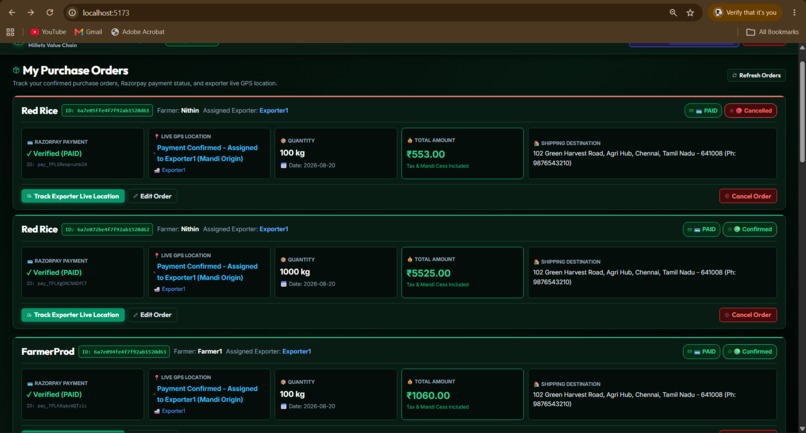Track Exporter Live Location for the 100 kg Red Rice order
The height and width of the screenshot is (433, 806).
pyautogui.click(x=73, y=196)
